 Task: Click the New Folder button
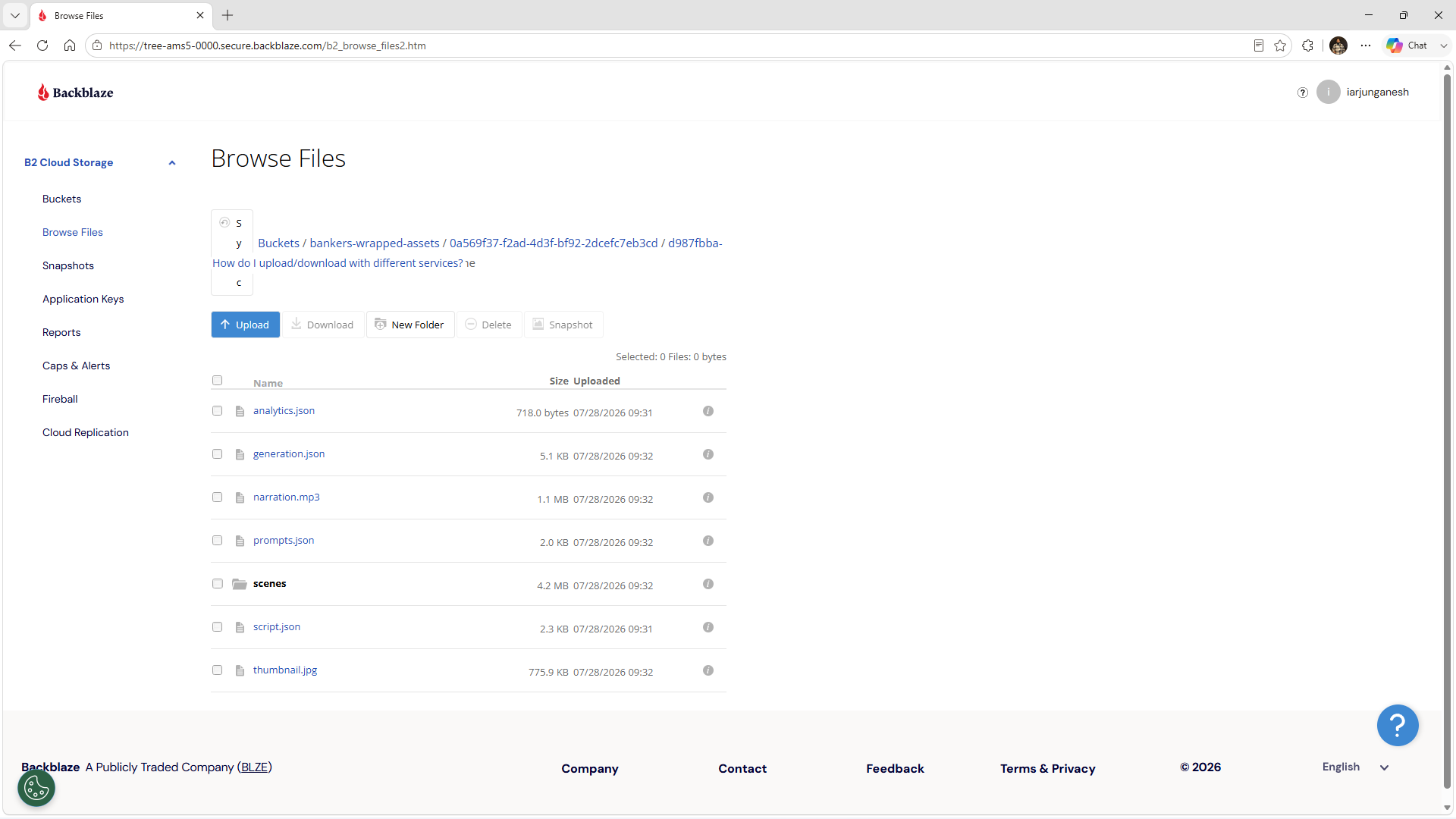point(410,325)
